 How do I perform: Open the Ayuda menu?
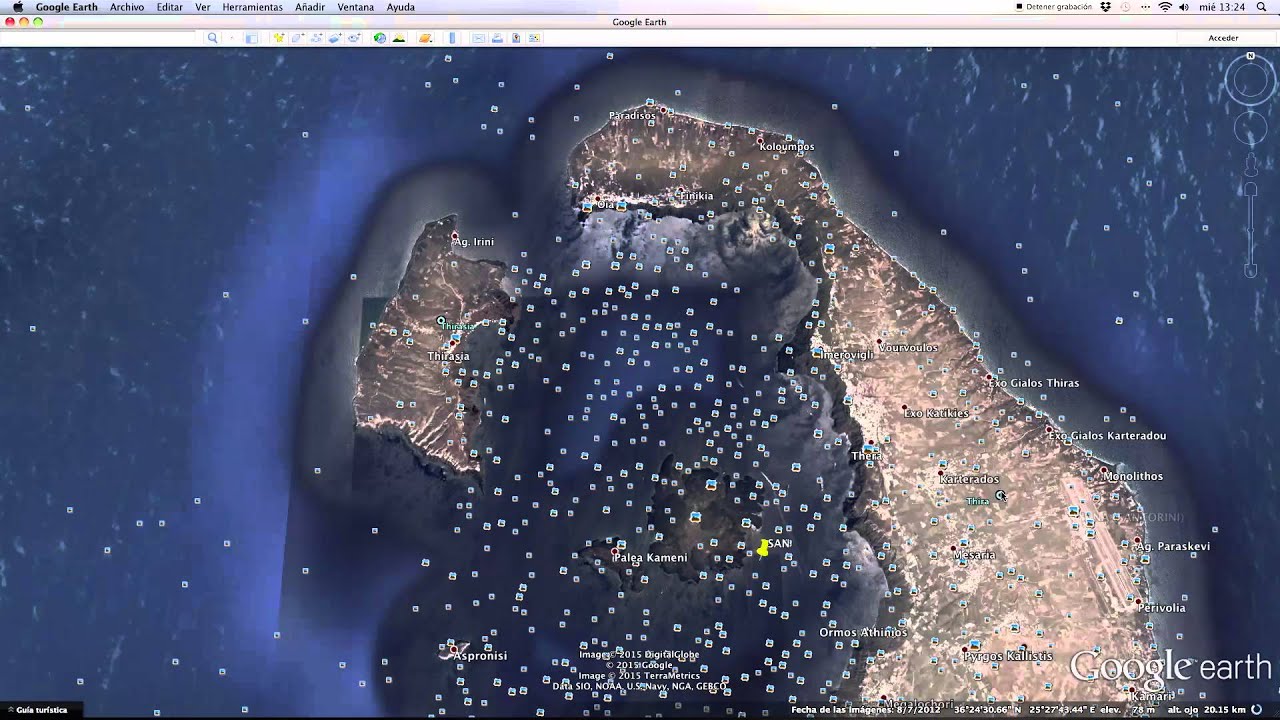tap(401, 7)
